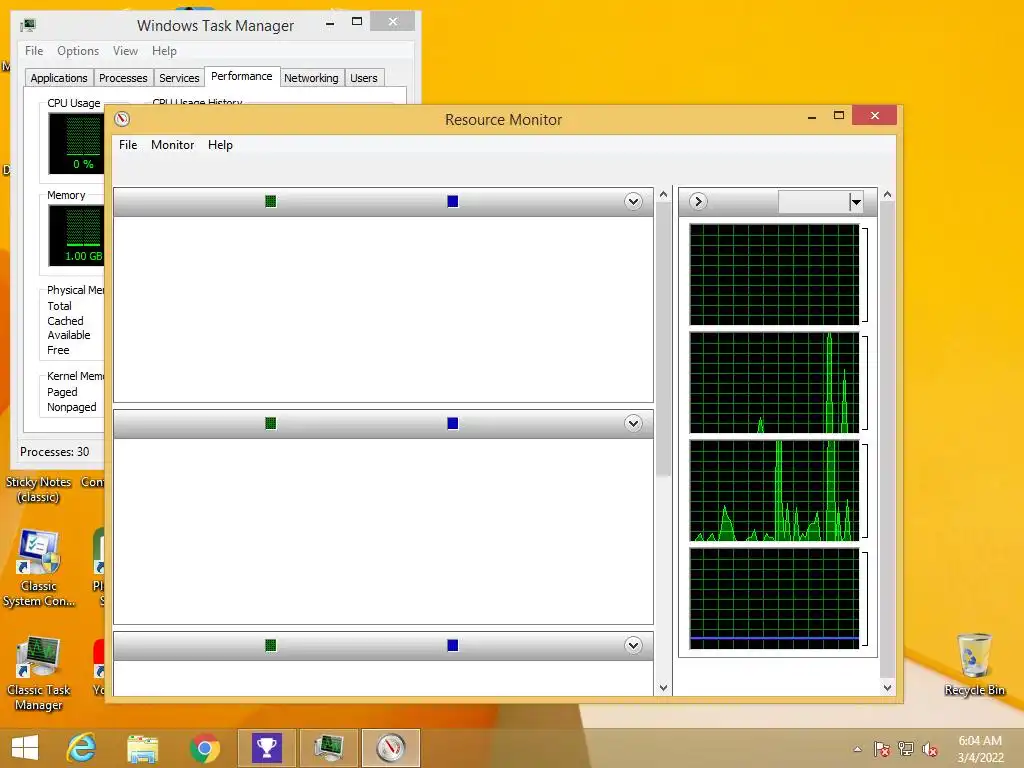Open the Monitor menu in Resource Monitor

172,145
